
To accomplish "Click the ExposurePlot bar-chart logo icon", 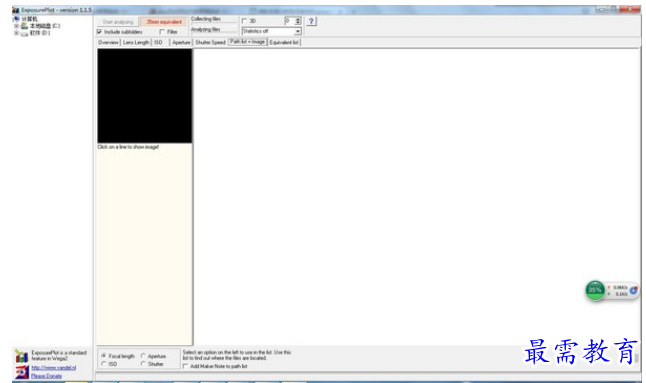I will pyautogui.click(x=21, y=356).
